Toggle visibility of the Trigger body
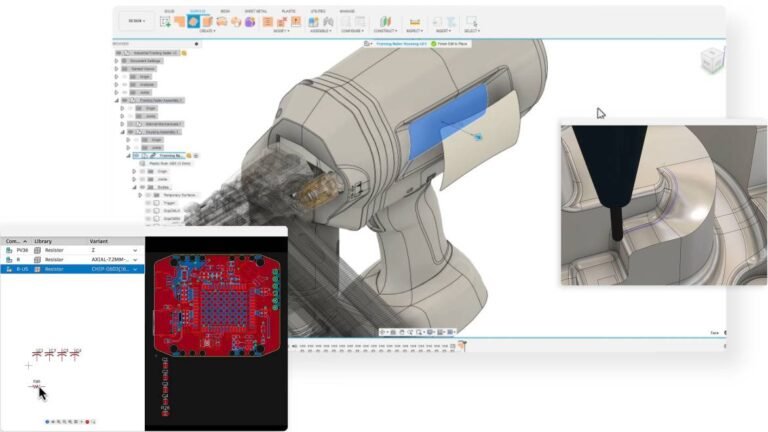The width and height of the screenshot is (768, 432). tap(148, 203)
